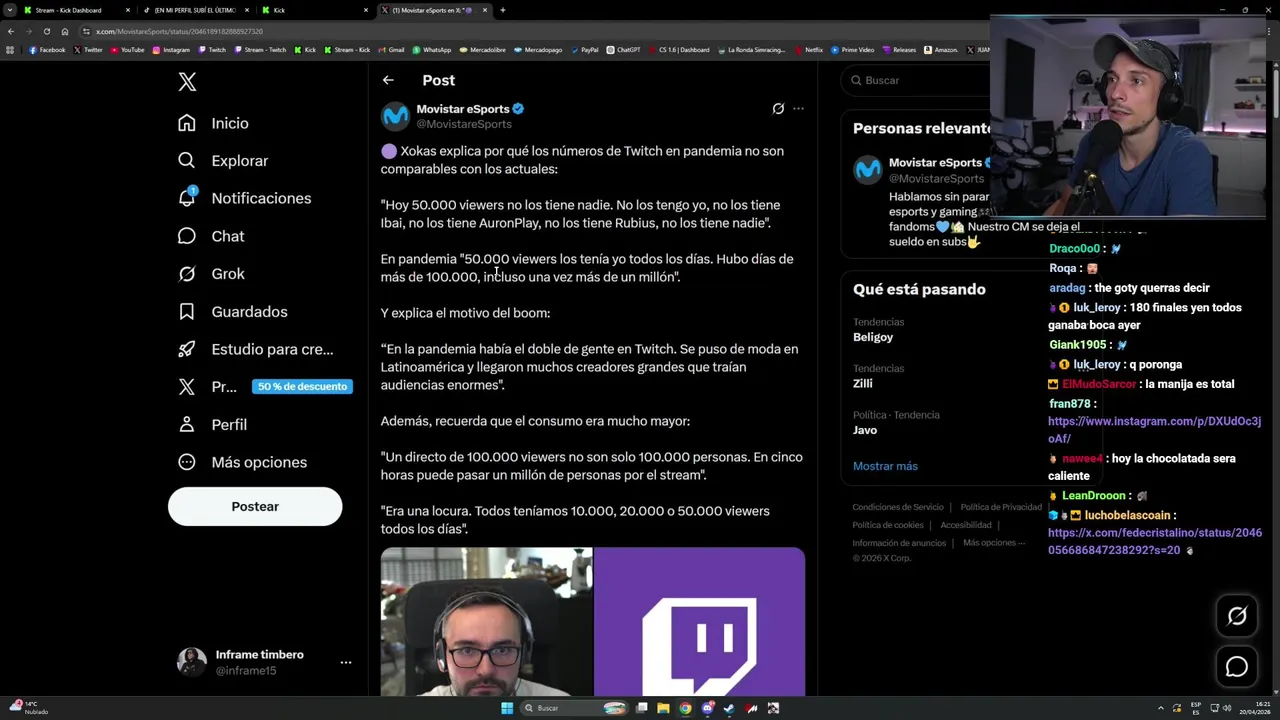Open the Inicio home page

pos(213,123)
